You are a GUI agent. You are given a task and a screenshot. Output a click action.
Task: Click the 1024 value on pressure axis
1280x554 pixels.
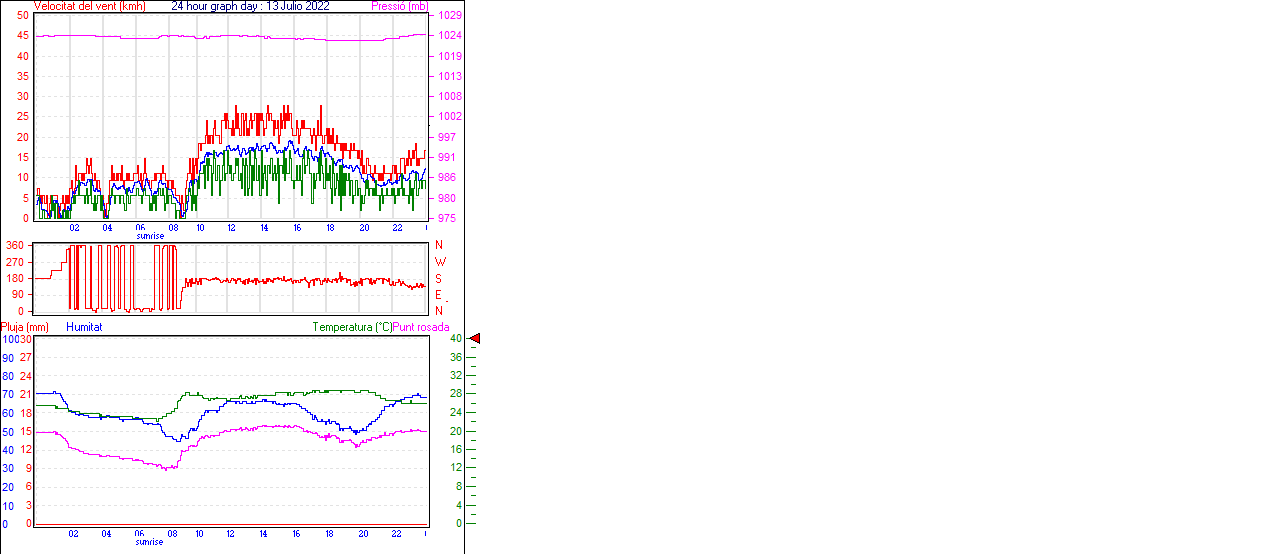pos(449,36)
